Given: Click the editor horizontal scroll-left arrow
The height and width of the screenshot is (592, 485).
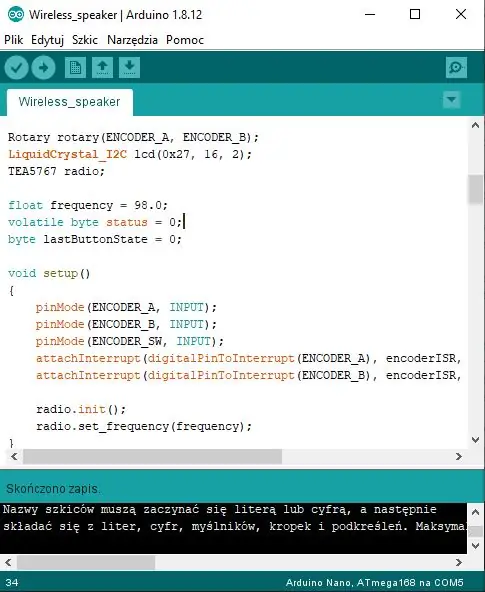Looking at the screenshot, I should (14, 456).
